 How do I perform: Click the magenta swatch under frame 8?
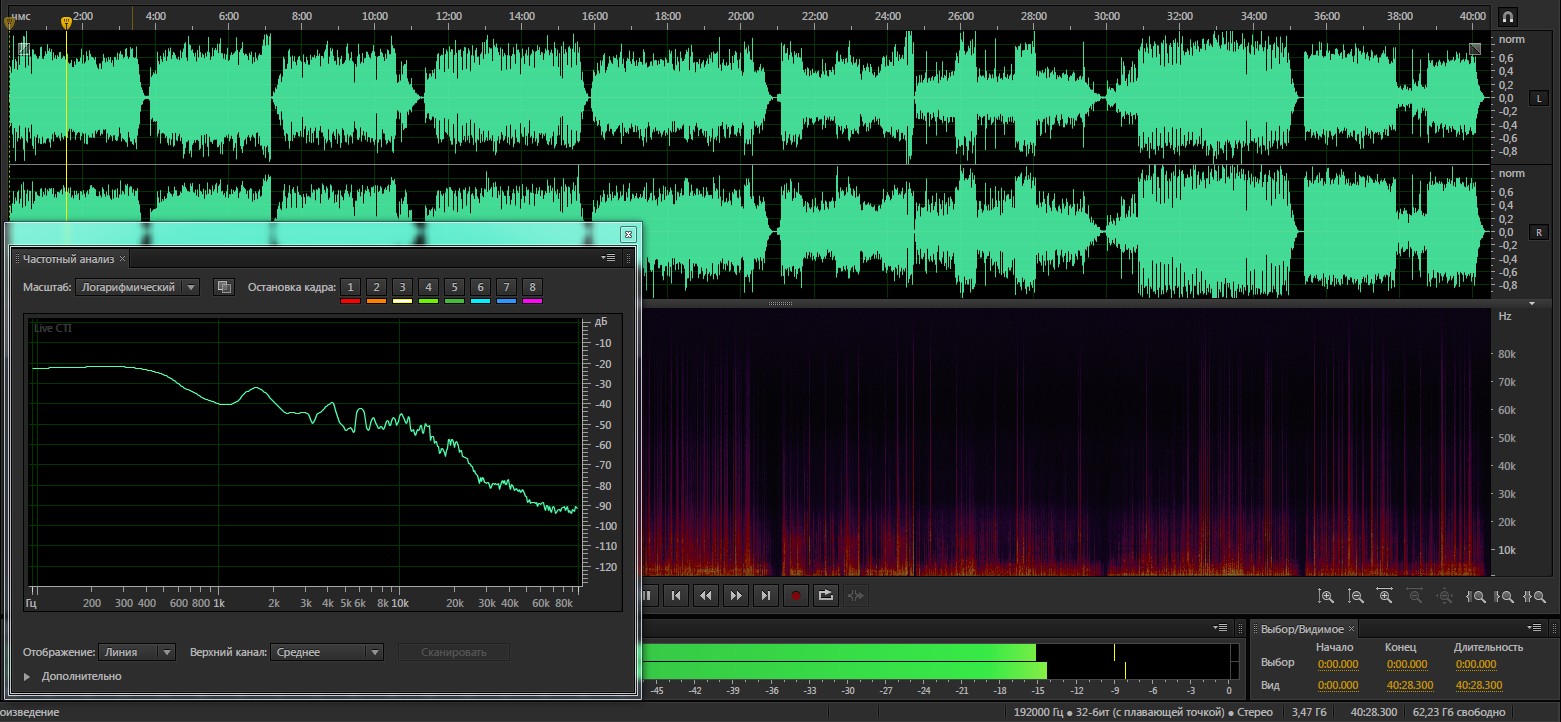pos(532,300)
